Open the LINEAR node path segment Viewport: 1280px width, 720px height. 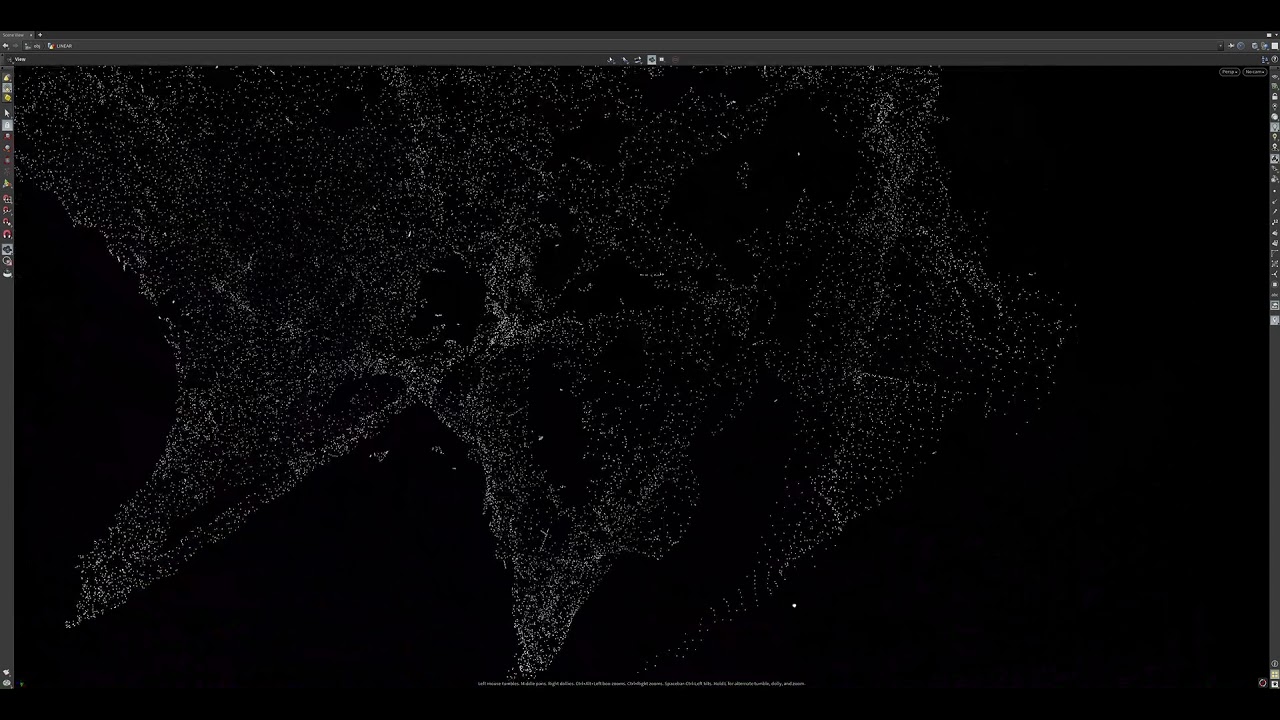click(60, 46)
